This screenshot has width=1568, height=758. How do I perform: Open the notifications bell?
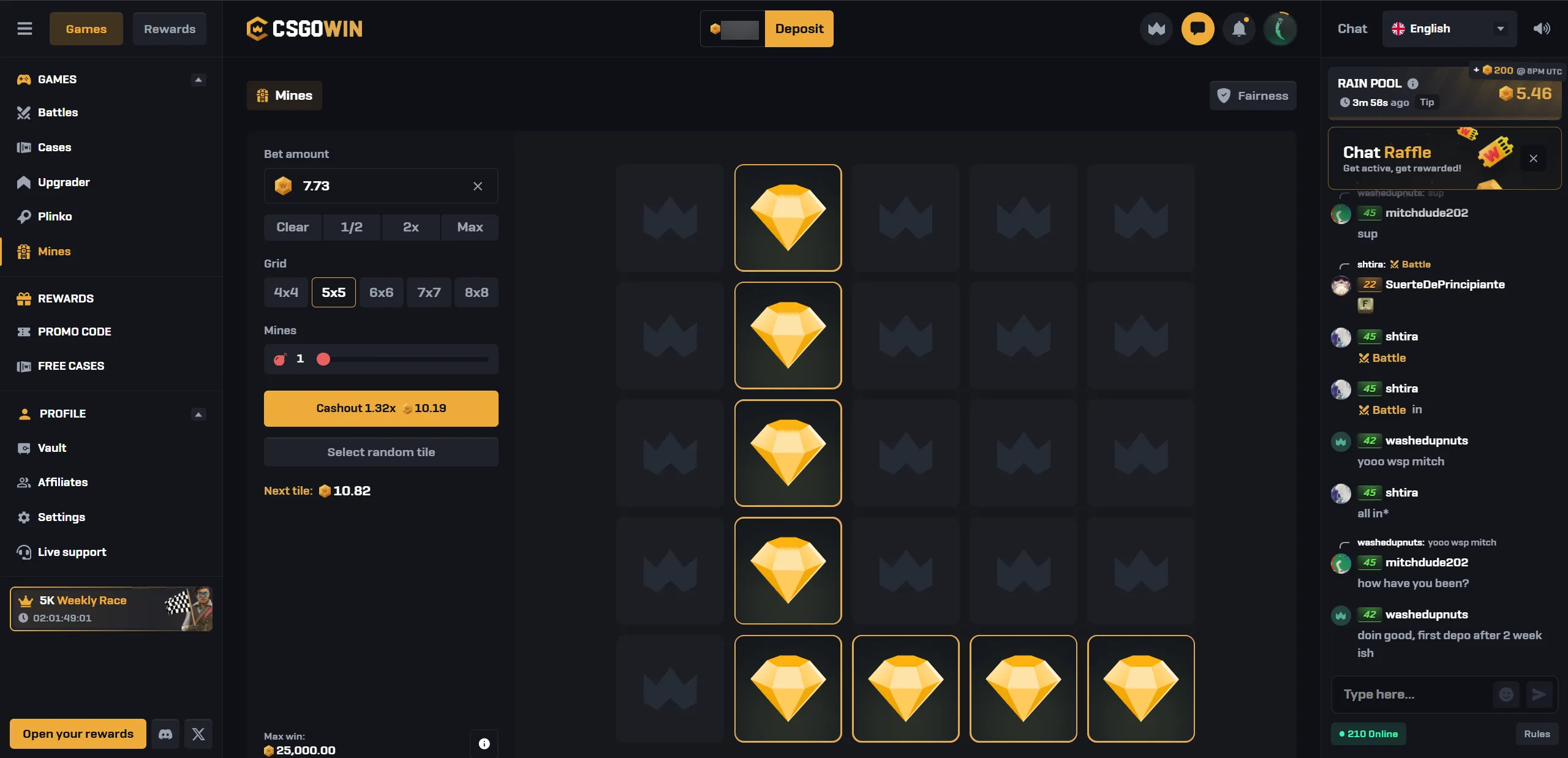click(x=1239, y=29)
